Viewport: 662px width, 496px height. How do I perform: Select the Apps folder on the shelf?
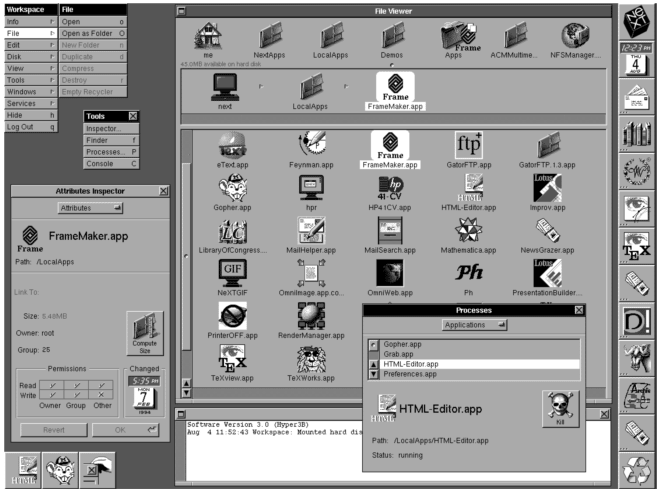[457, 37]
